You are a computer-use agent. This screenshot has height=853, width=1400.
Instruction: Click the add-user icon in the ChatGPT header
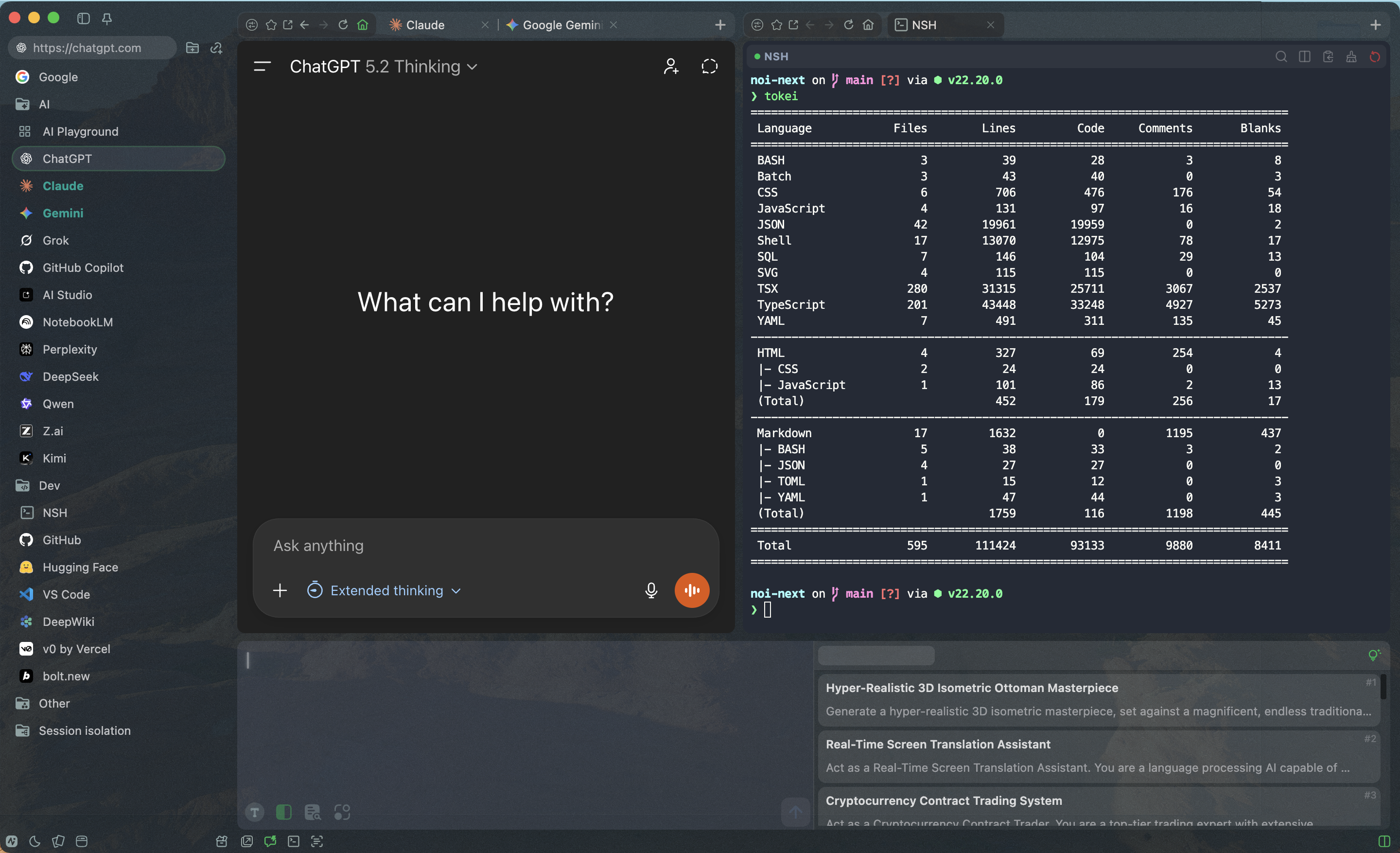coord(670,67)
